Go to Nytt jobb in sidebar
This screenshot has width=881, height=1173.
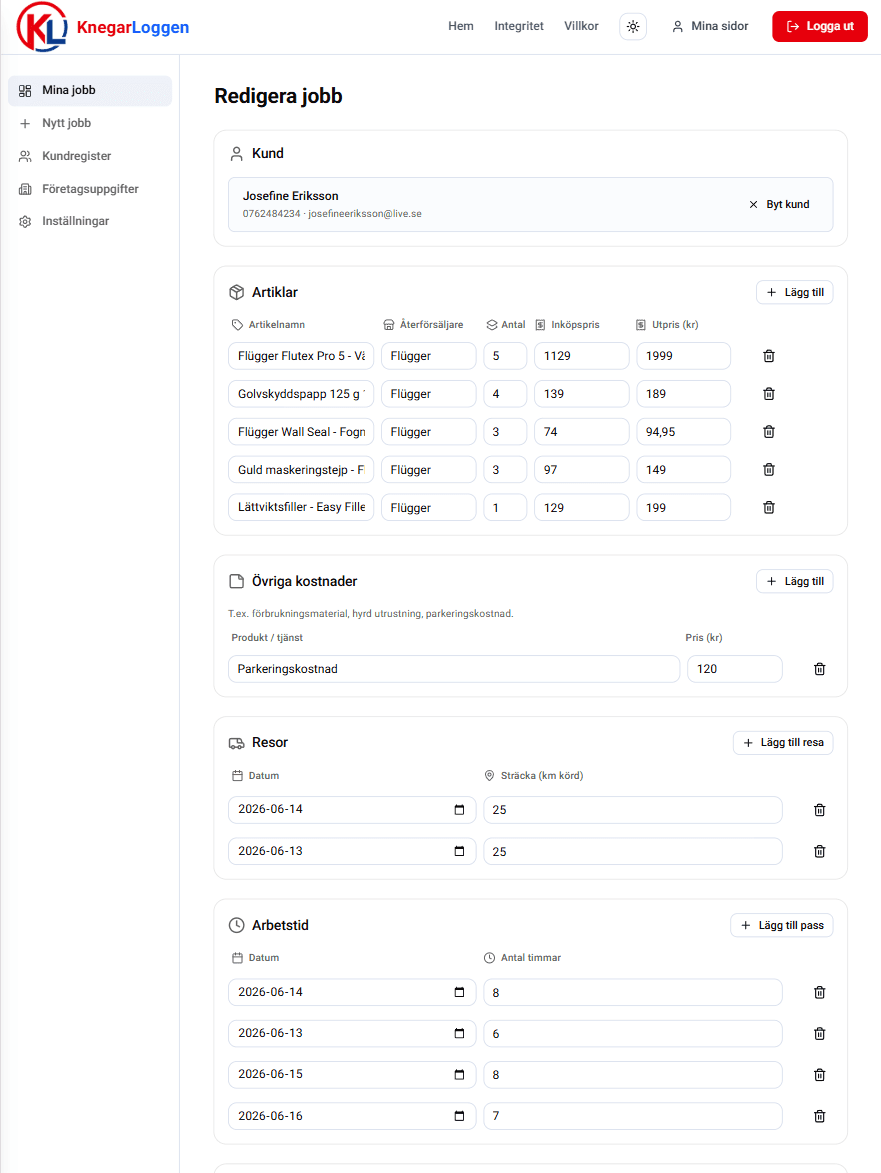[x=90, y=123]
